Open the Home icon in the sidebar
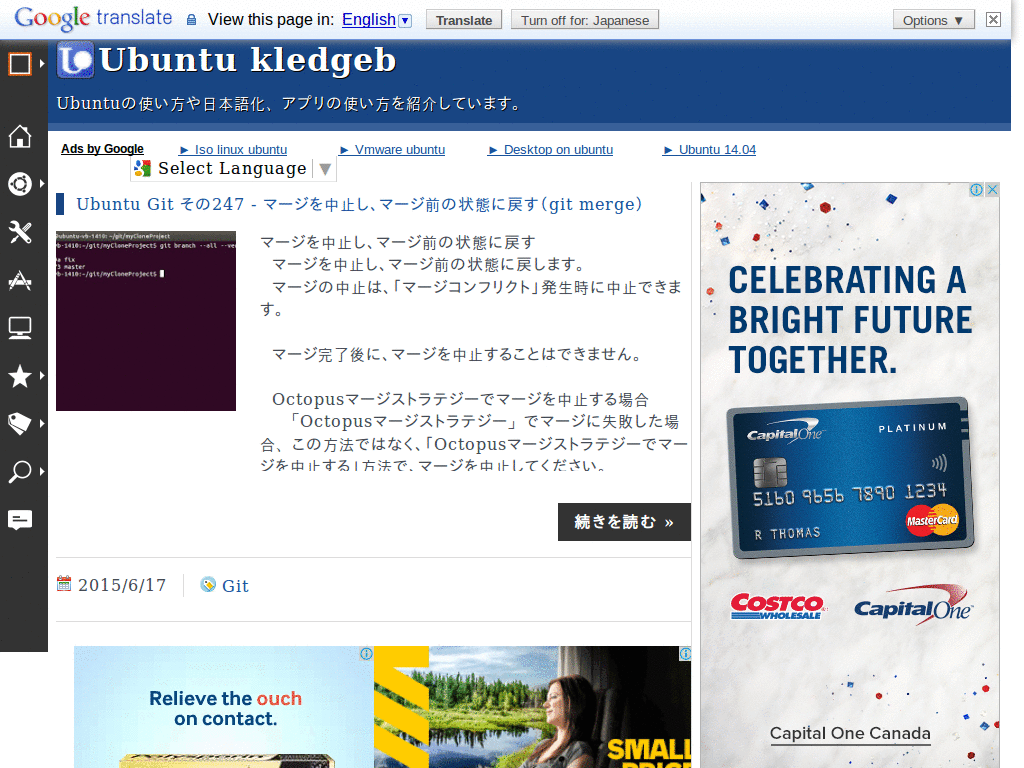This screenshot has width=1024, height=768. click(20, 136)
